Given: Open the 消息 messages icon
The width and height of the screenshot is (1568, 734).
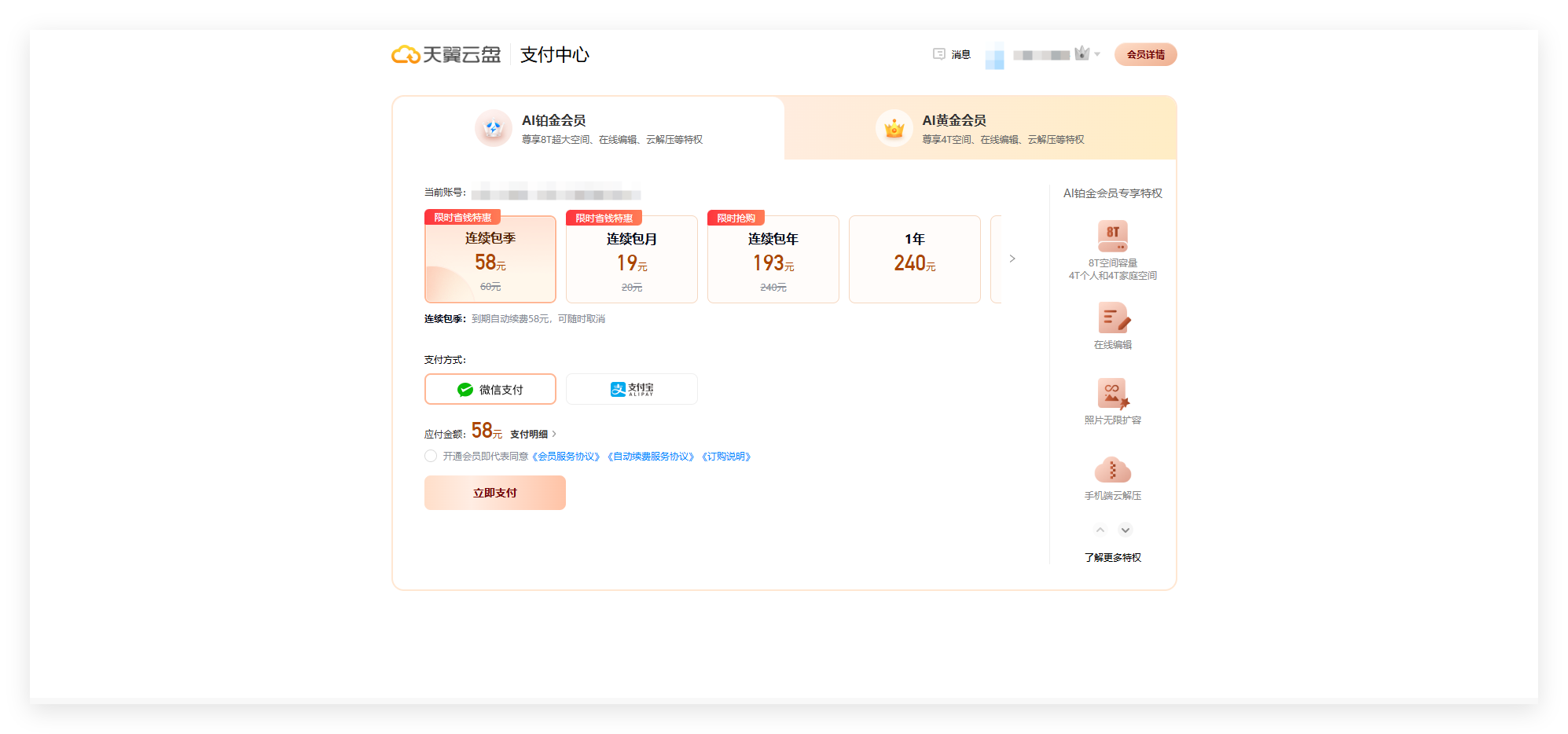Looking at the screenshot, I should (939, 54).
